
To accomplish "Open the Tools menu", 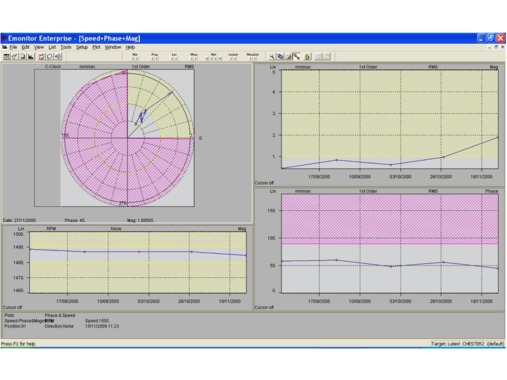I will (x=66, y=47).
